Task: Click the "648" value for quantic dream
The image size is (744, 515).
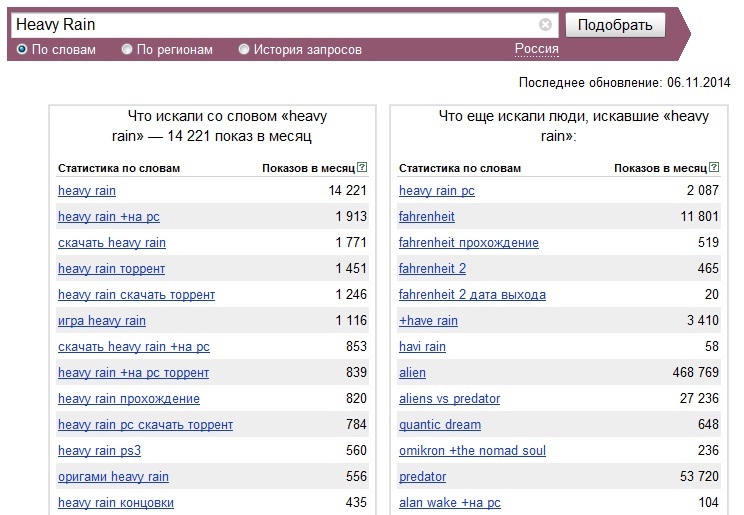Action: point(708,425)
